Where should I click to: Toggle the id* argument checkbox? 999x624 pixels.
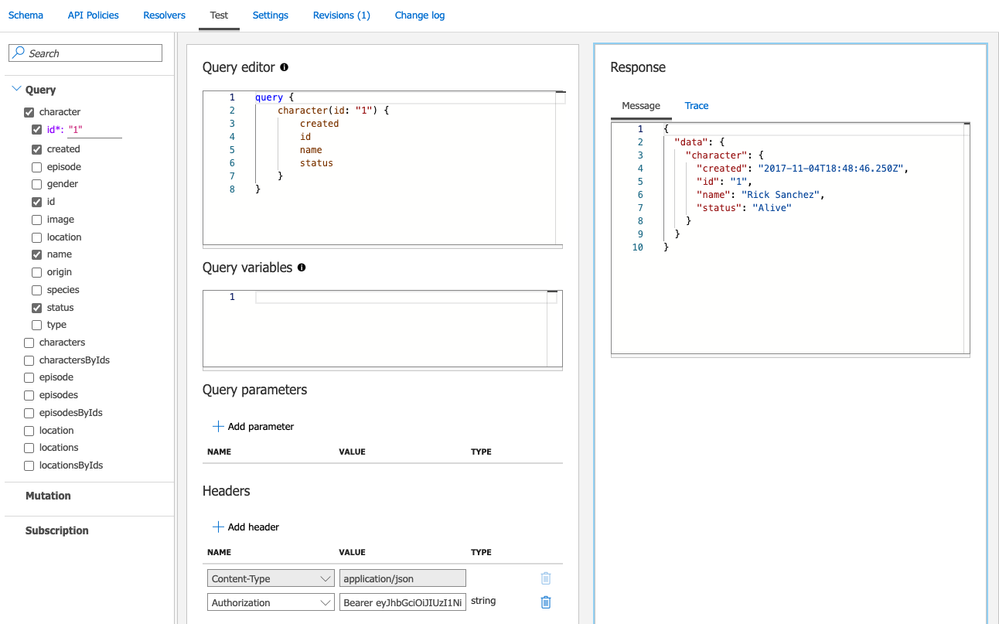click(36, 129)
